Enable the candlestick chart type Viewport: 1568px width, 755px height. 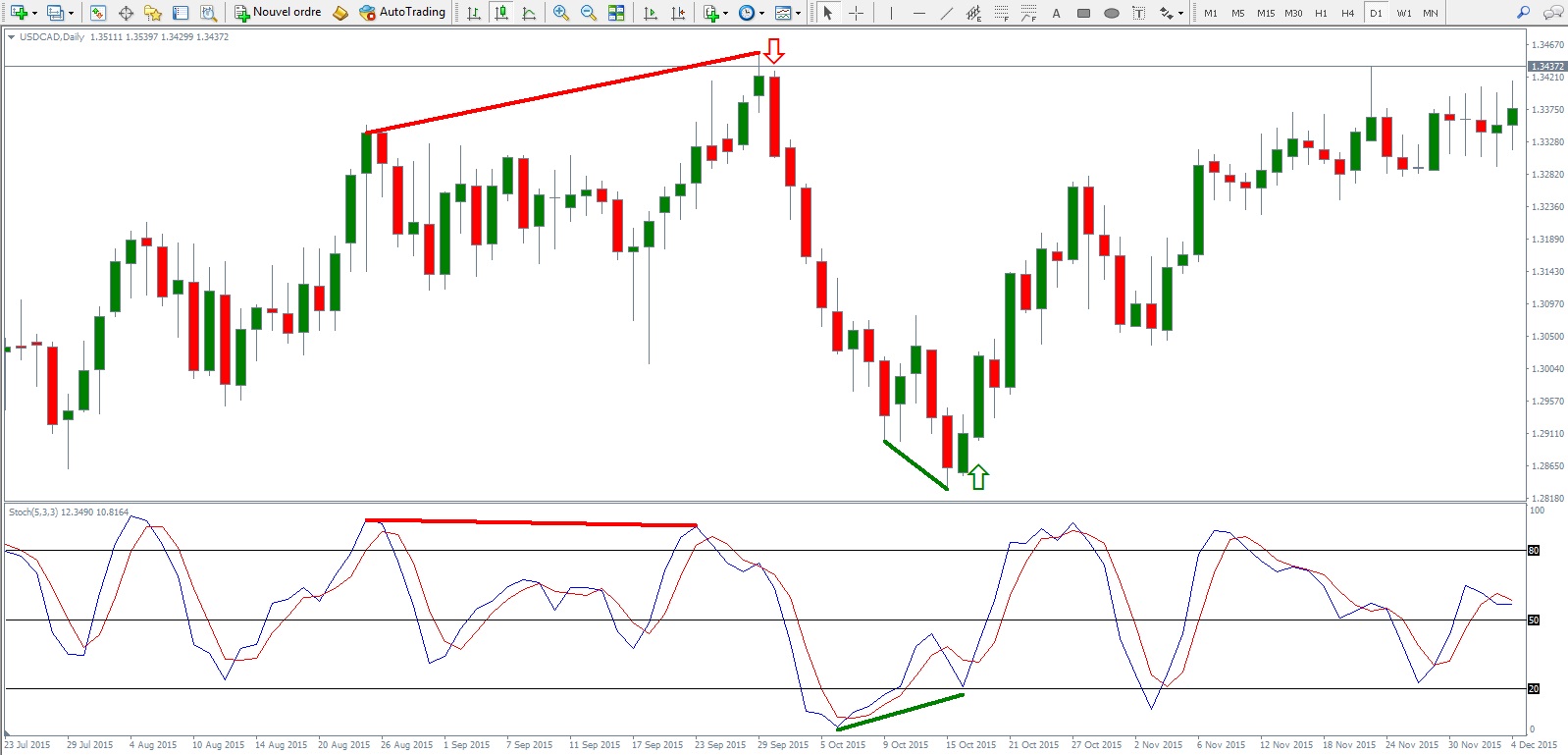[x=501, y=13]
